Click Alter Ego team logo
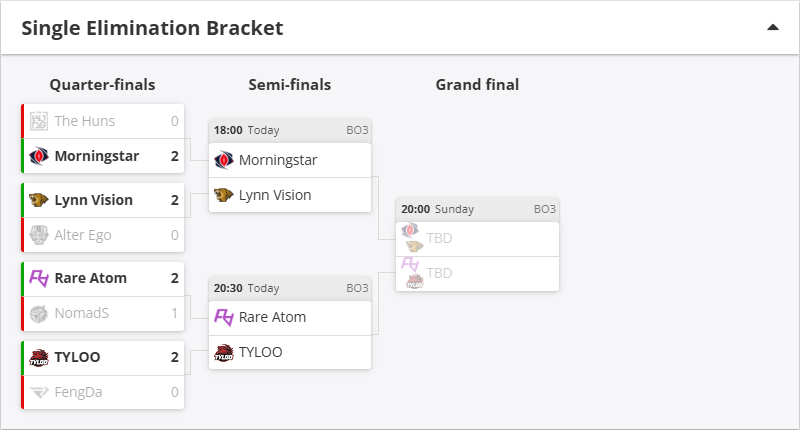The height and width of the screenshot is (430, 800). pos(39,235)
